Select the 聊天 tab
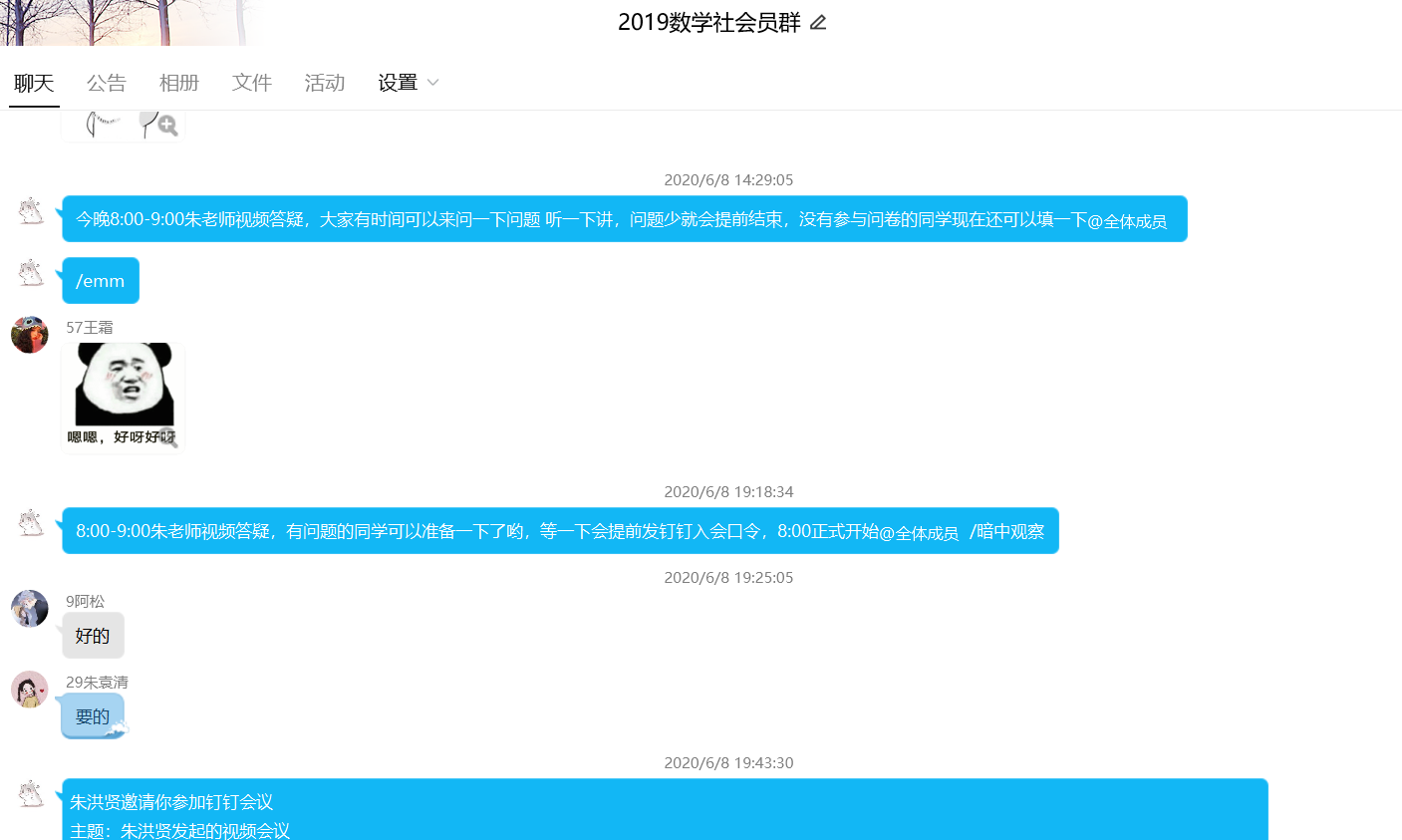The width and height of the screenshot is (1402, 840). (x=34, y=83)
